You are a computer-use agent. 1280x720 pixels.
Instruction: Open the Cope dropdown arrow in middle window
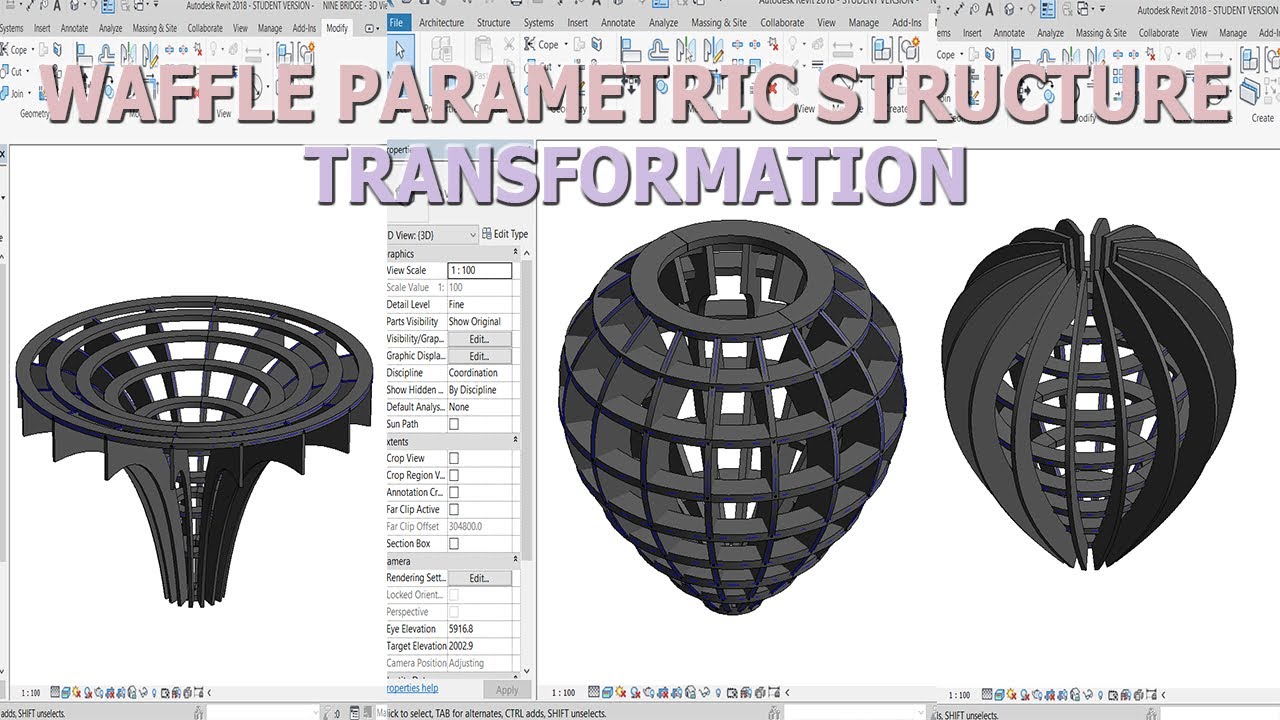pyautogui.click(x=566, y=44)
